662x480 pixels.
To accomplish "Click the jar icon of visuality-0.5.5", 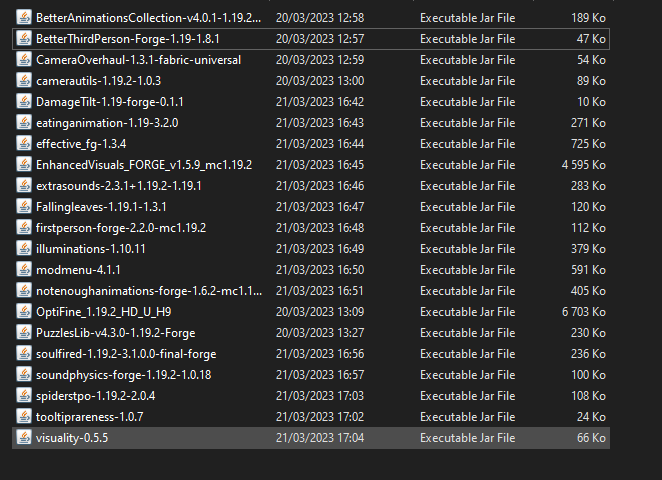I will click(24, 437).
